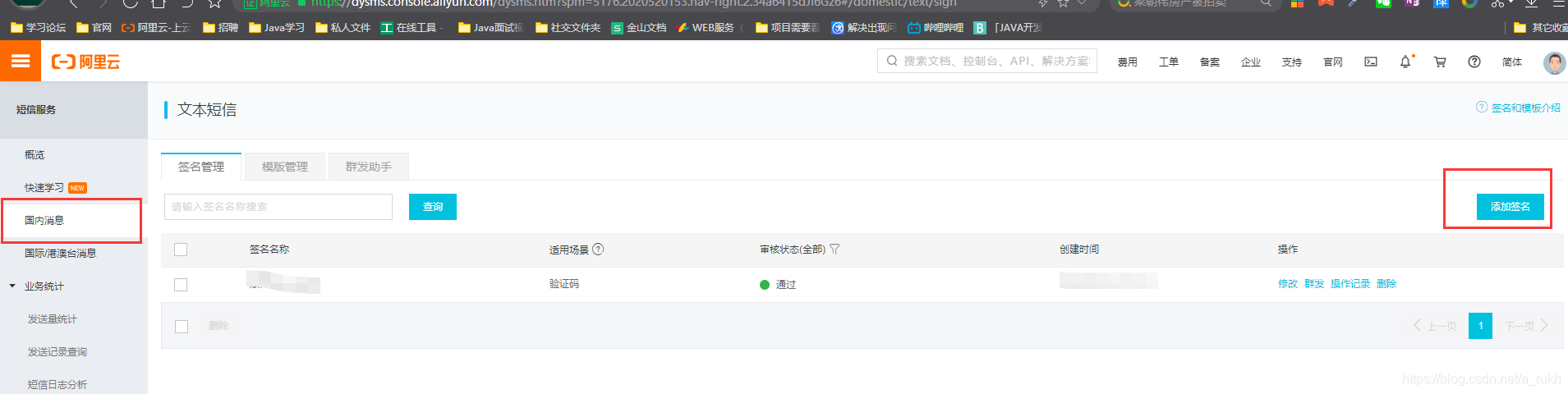
Task: Click the 添加签名 button
Action: (x=1510, y=207)
